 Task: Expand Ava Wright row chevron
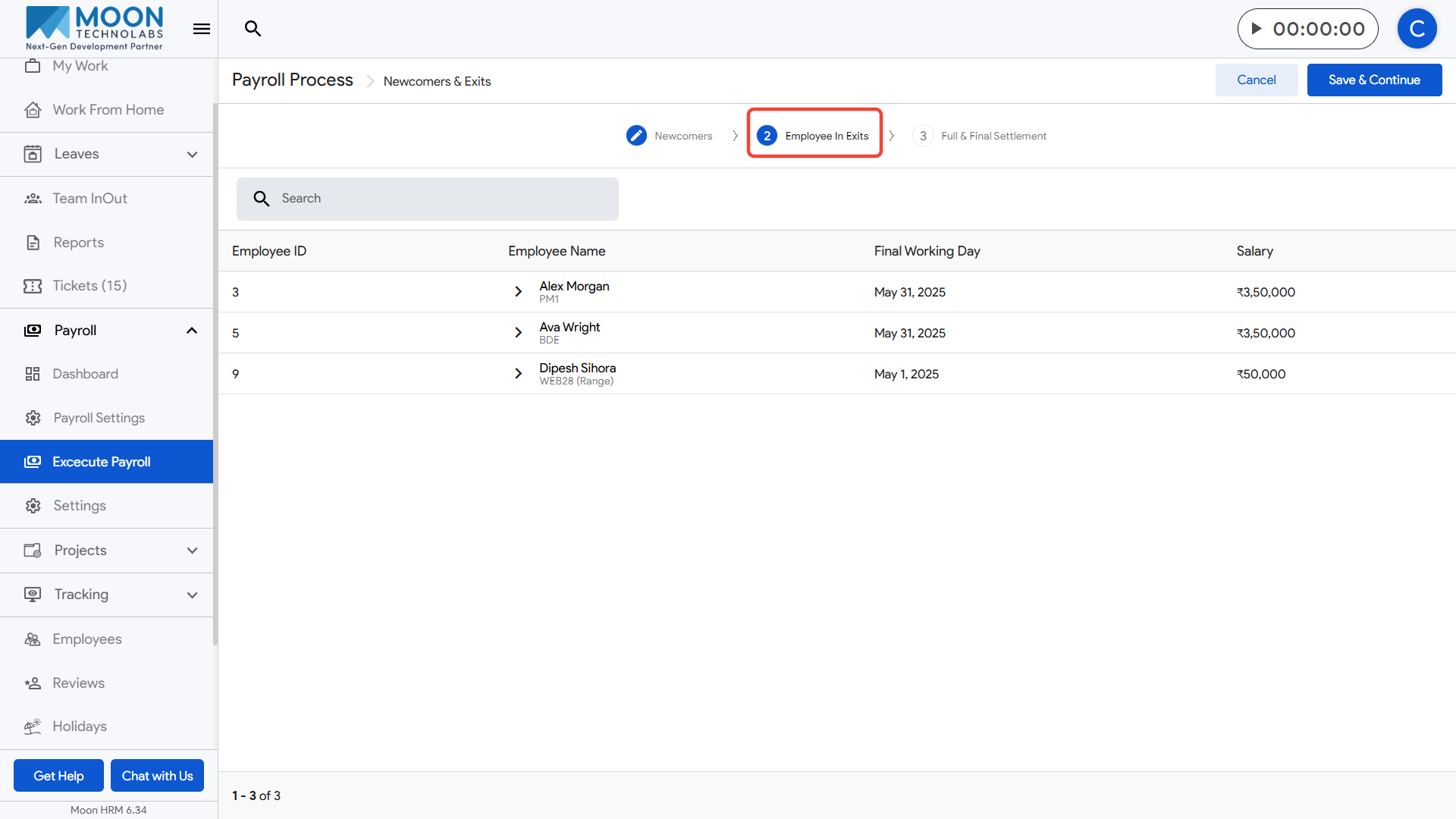point(518,333)
